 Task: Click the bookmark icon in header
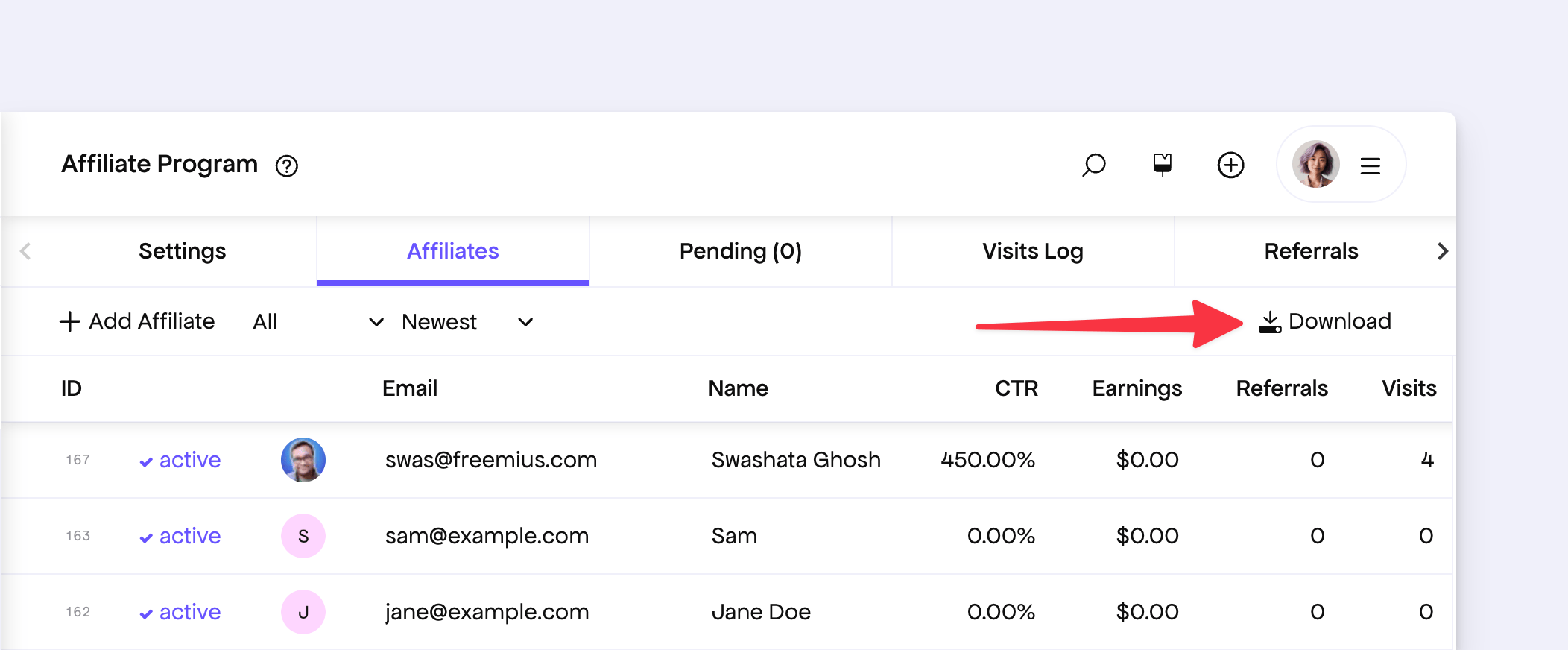click(x=1162, y=164)
